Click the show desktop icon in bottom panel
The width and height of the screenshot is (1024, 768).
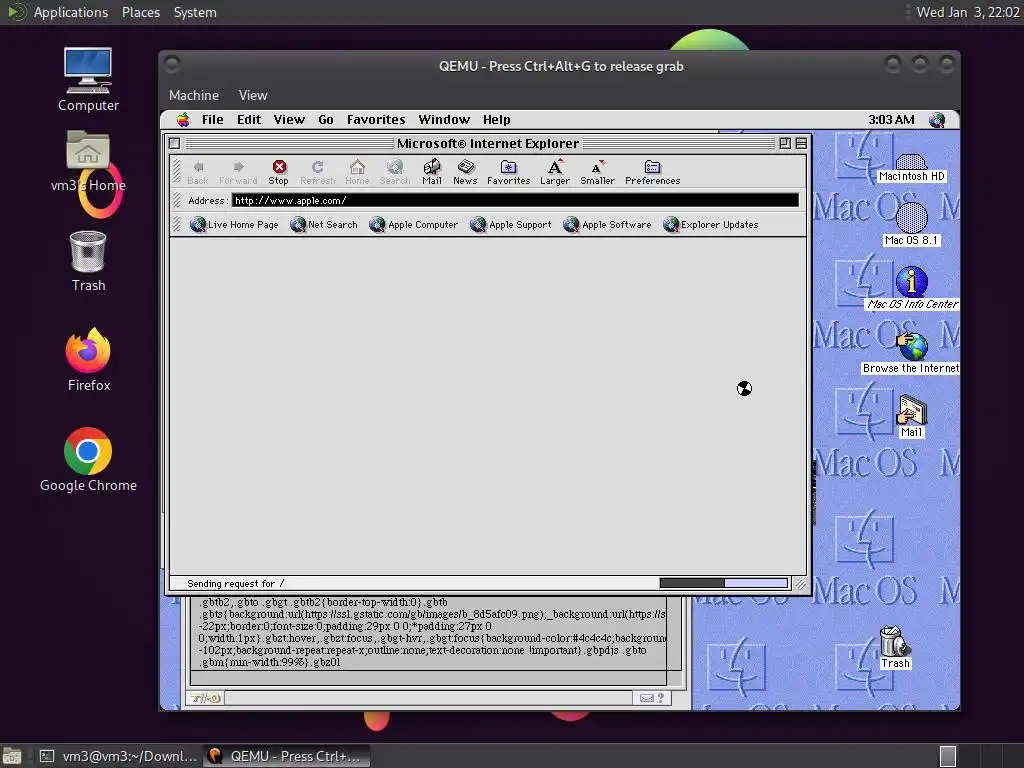tap(12, 756)
